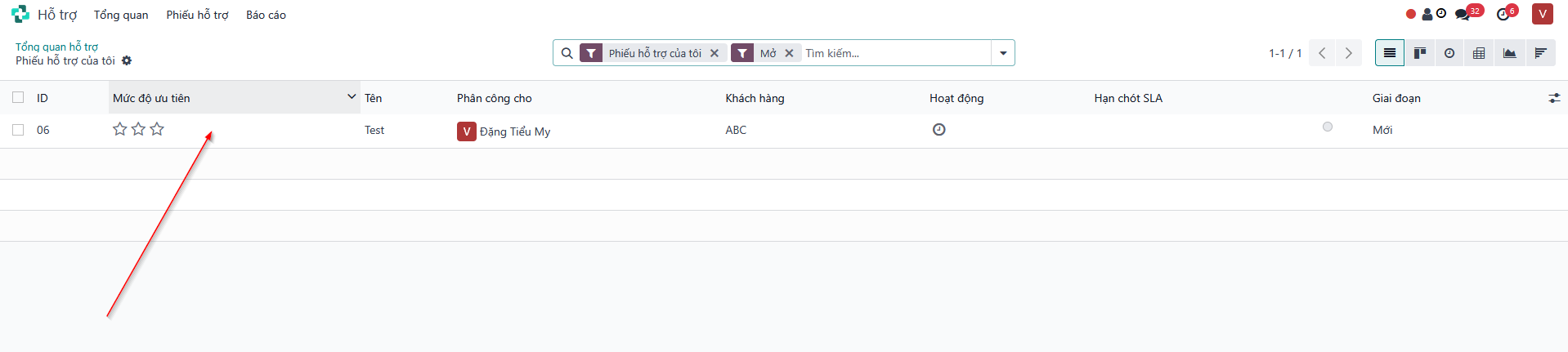The height and width of the screenshot is (352, 1568).
Task: Click the grey status circle next to Mới
Action: point(1328,127)
